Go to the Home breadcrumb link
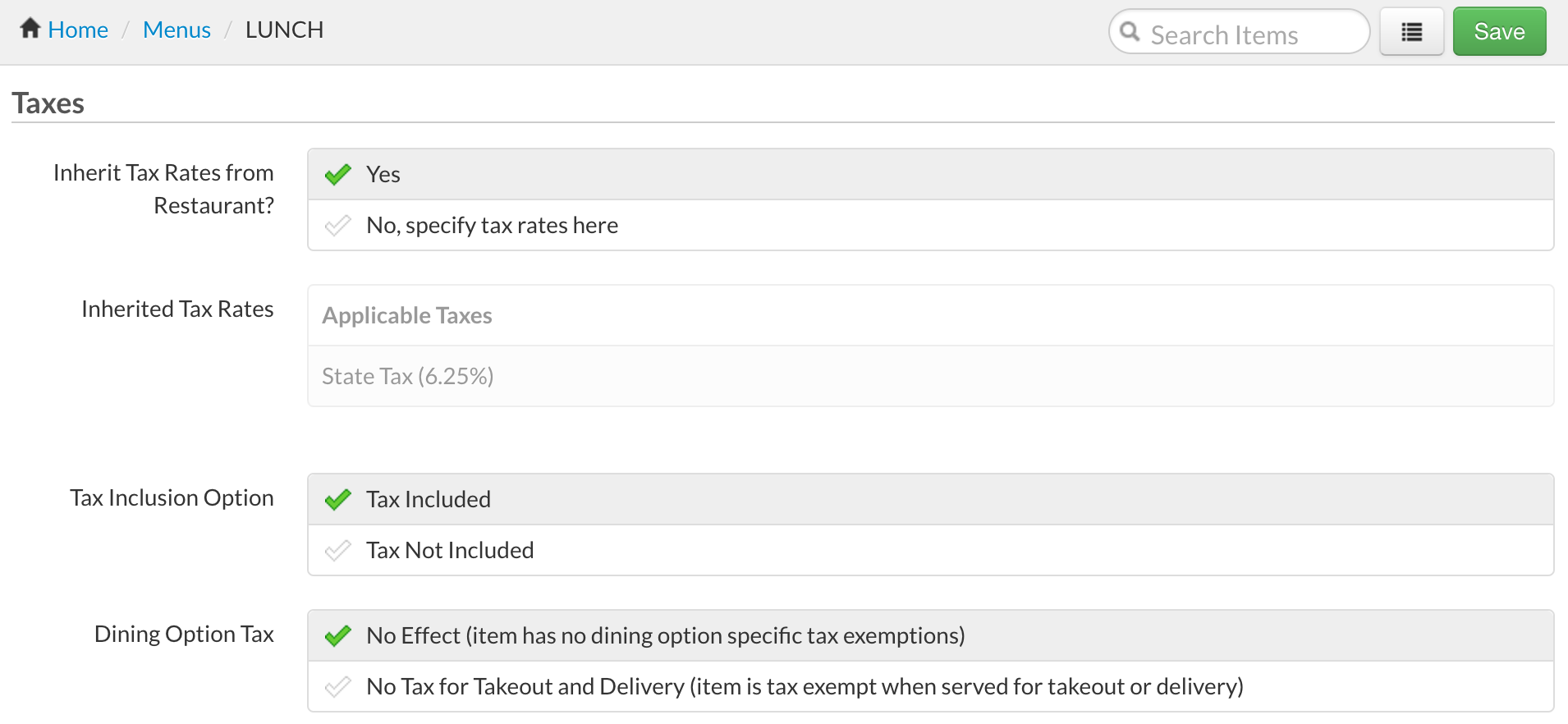Image resolution: width=1568 pixels, height=724 pixels. point(78,30)
